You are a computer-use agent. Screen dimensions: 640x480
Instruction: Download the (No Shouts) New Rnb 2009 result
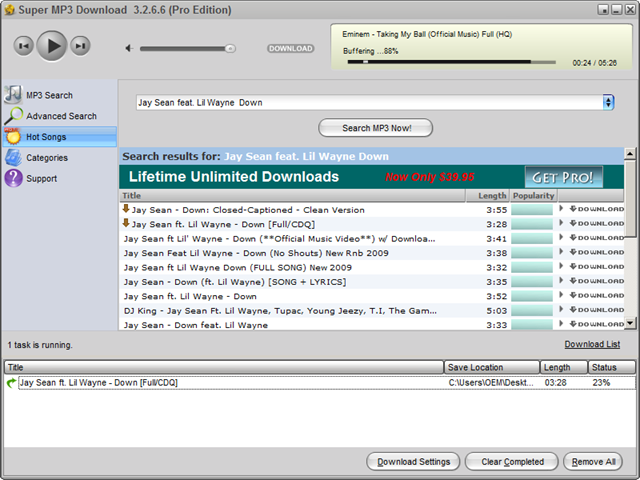pyautogui.click(x=597, y=252)
